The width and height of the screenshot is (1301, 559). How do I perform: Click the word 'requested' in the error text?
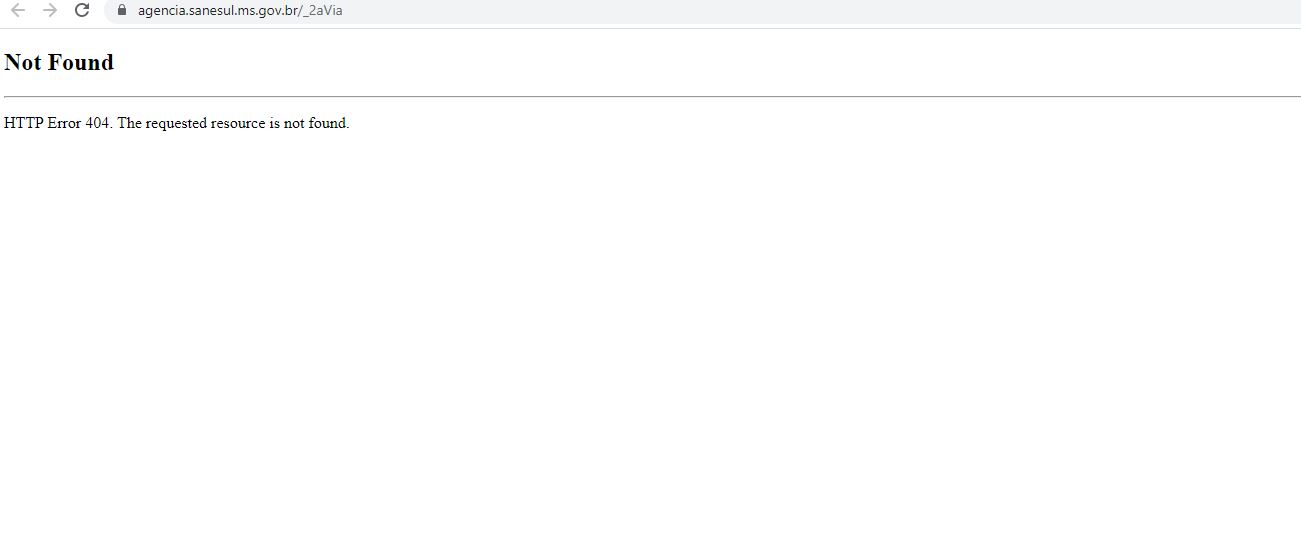coord(176,123)
